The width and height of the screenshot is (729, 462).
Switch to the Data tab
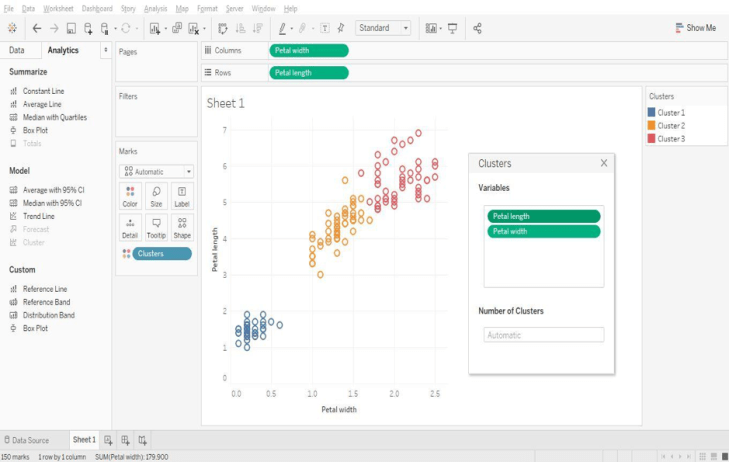pyautogui.click(x=17, y=50)
